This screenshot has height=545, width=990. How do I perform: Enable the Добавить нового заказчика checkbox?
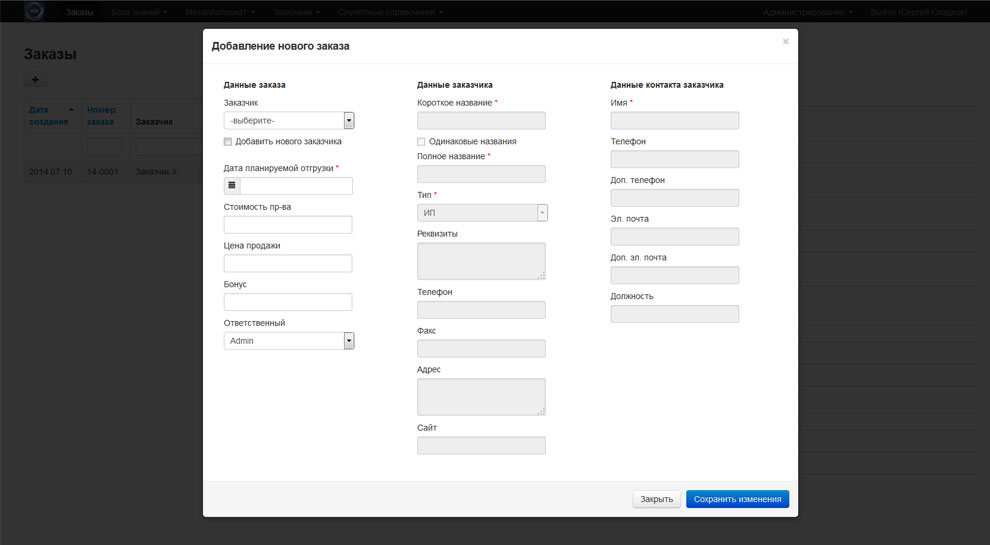229,142
